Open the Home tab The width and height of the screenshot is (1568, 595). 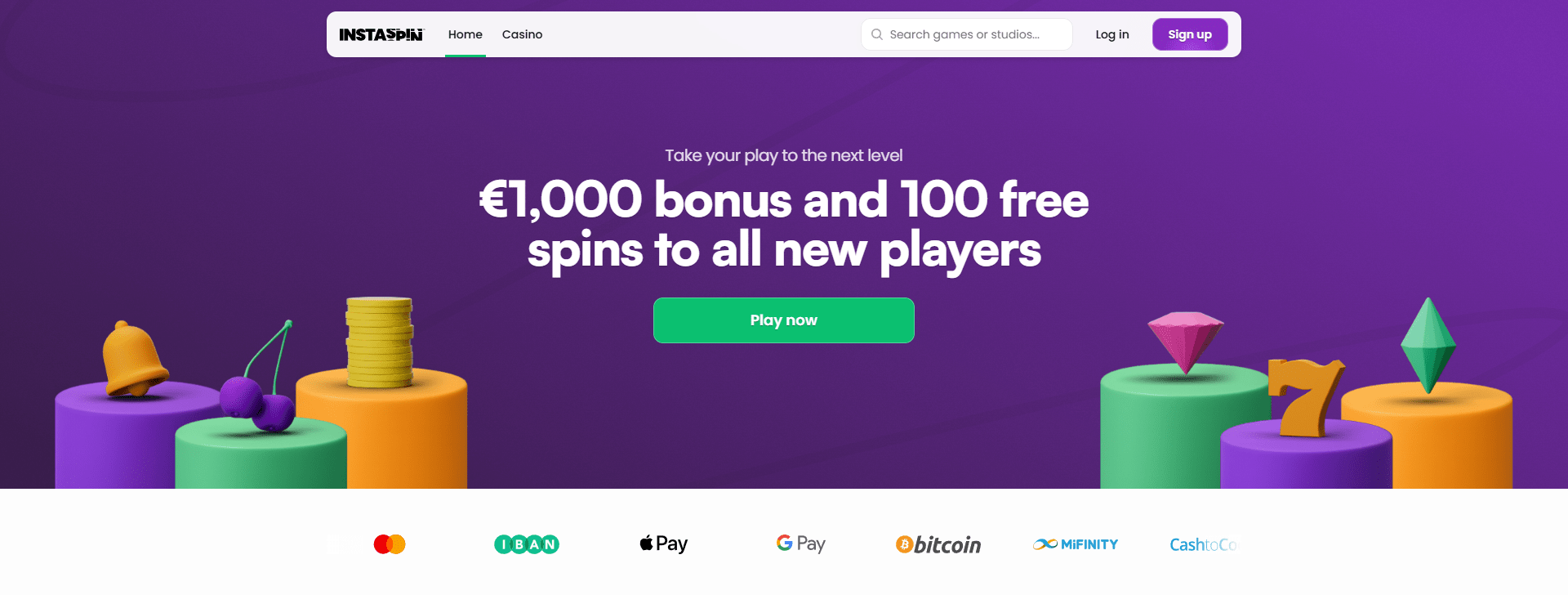(465, 34)
